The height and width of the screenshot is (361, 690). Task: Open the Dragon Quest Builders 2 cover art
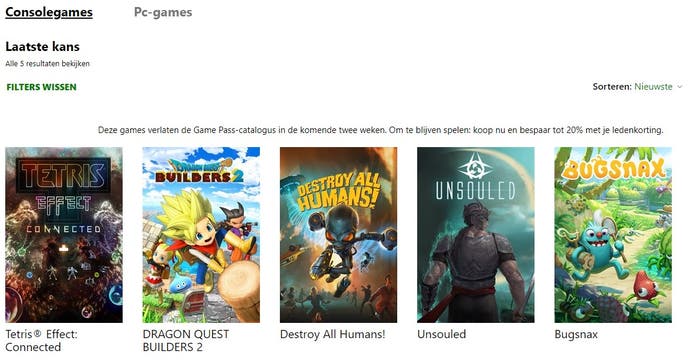click(201, 235)
